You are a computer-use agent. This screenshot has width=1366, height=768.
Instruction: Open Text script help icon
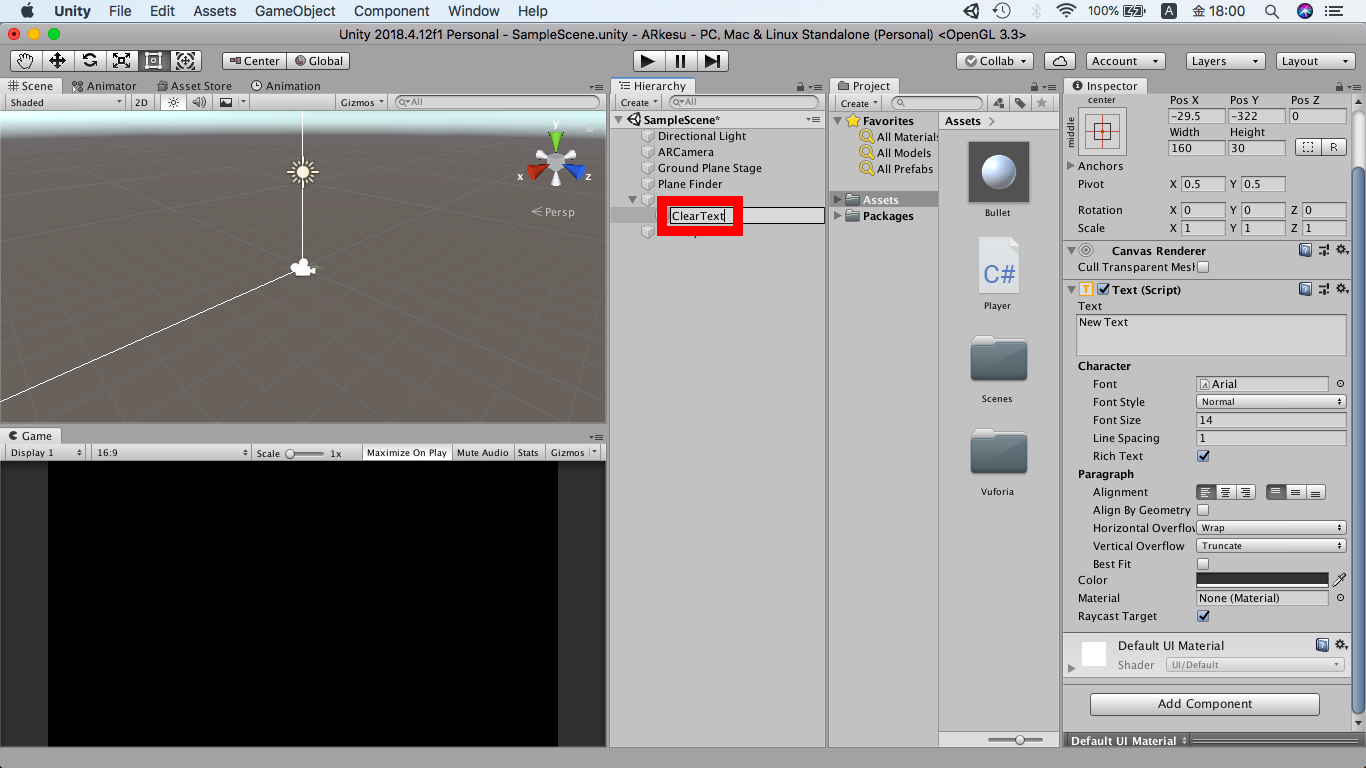pyautogui.click(x=1305, y=289)
